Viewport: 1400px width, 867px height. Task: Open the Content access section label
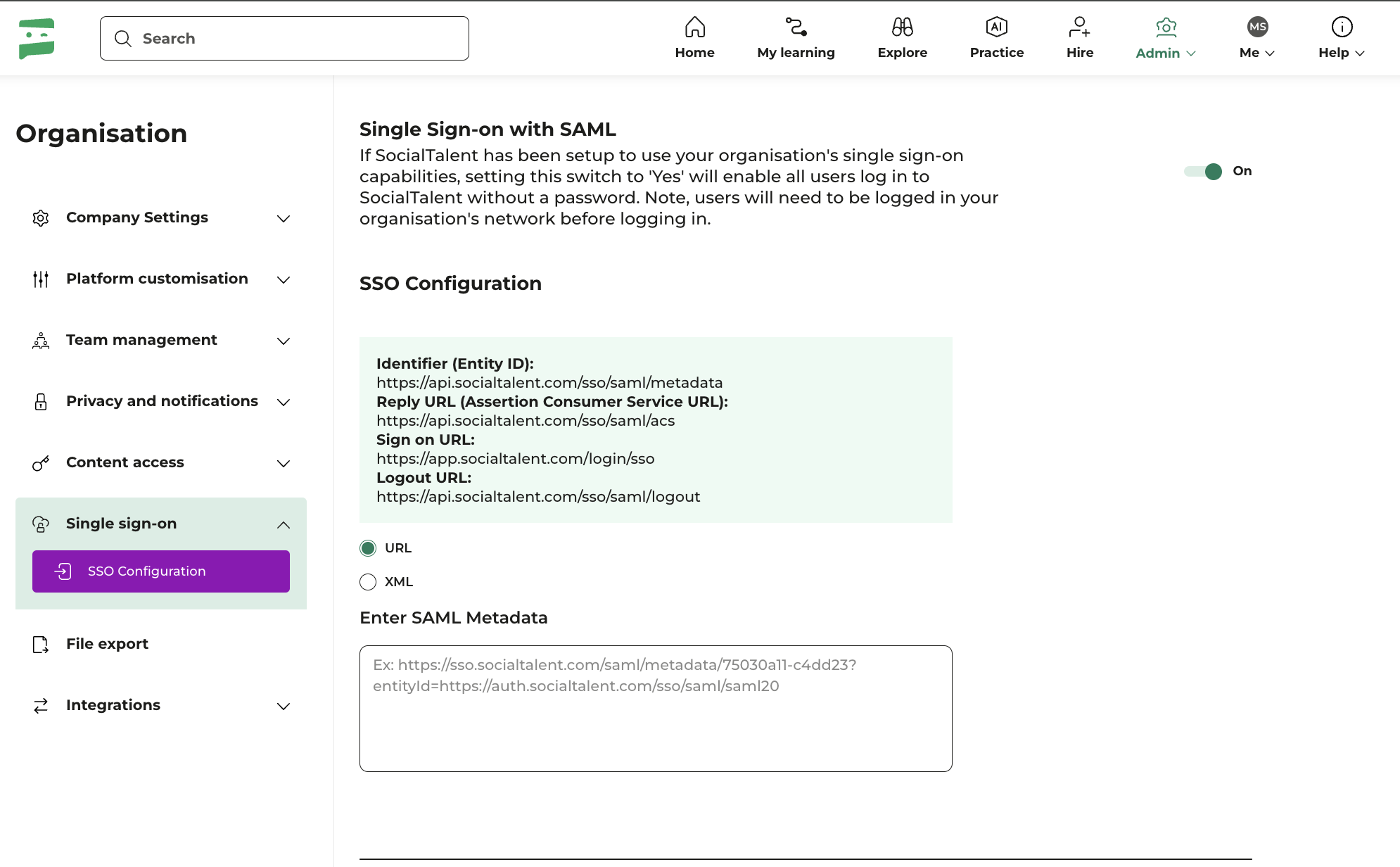click(x=125, y=462)
